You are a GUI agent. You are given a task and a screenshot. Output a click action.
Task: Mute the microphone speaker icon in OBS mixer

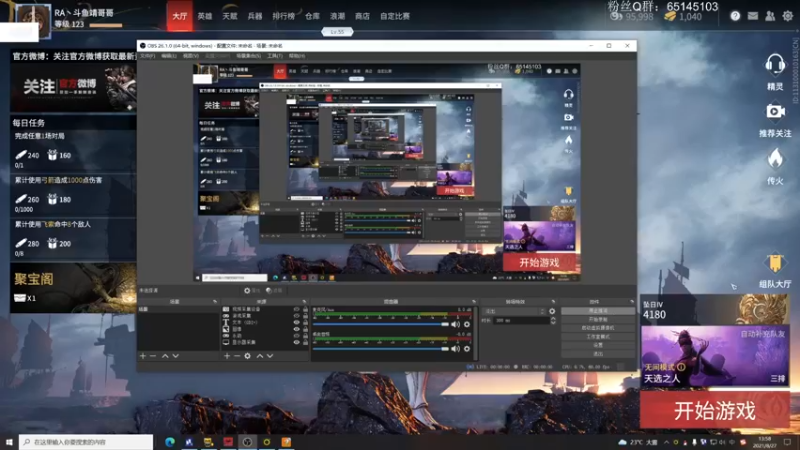pyautogui.click(x=455, y=324)
